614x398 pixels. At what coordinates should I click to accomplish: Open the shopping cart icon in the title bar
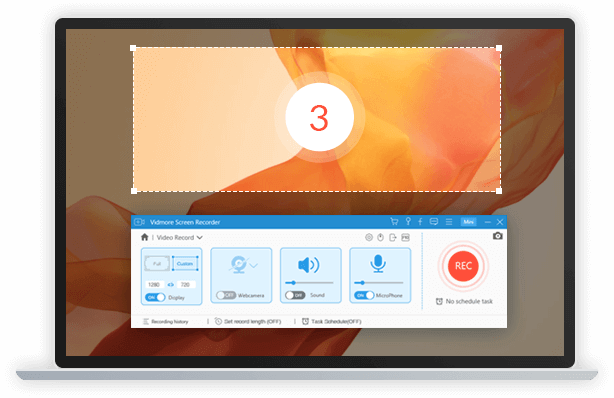click(x=394, y=222)
